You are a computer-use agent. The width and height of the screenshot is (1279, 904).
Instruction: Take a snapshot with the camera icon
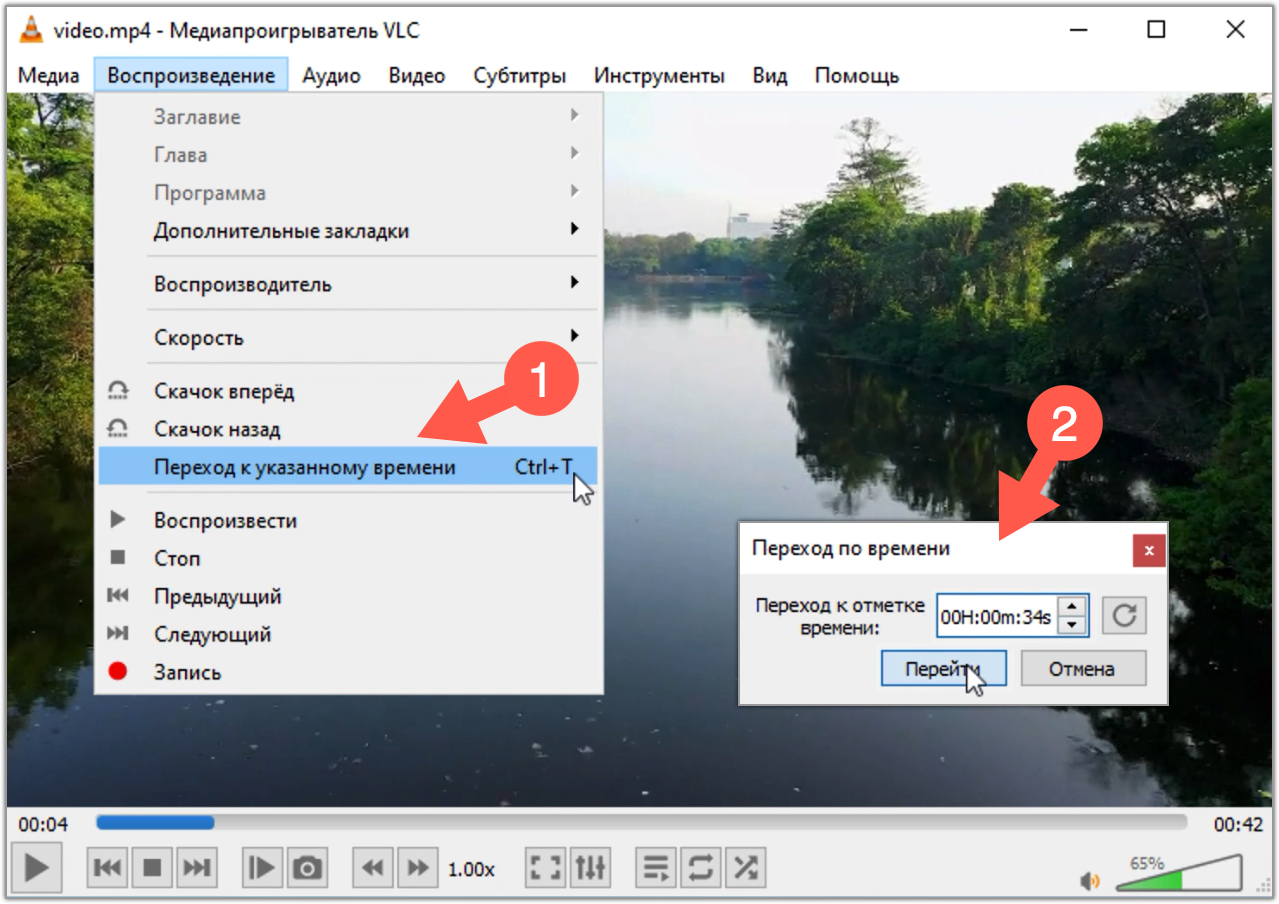pos(308,868)
